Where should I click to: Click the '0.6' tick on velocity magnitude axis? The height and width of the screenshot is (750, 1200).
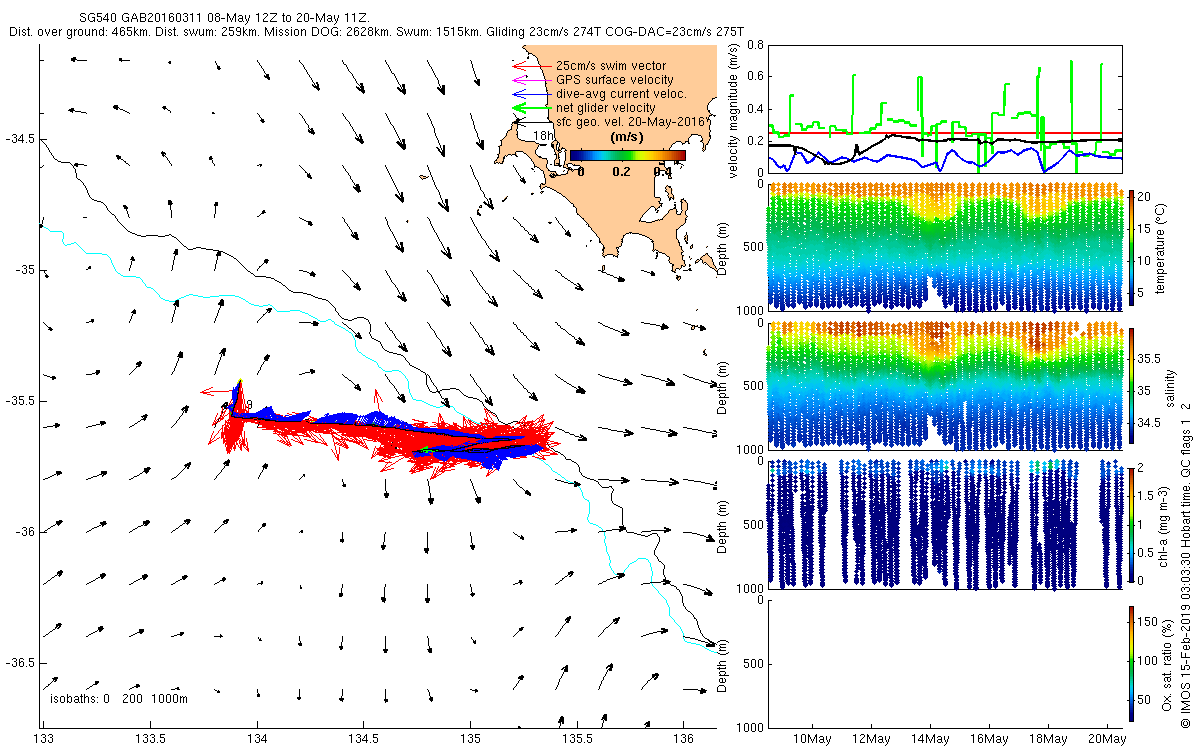(x=755, y=77)
